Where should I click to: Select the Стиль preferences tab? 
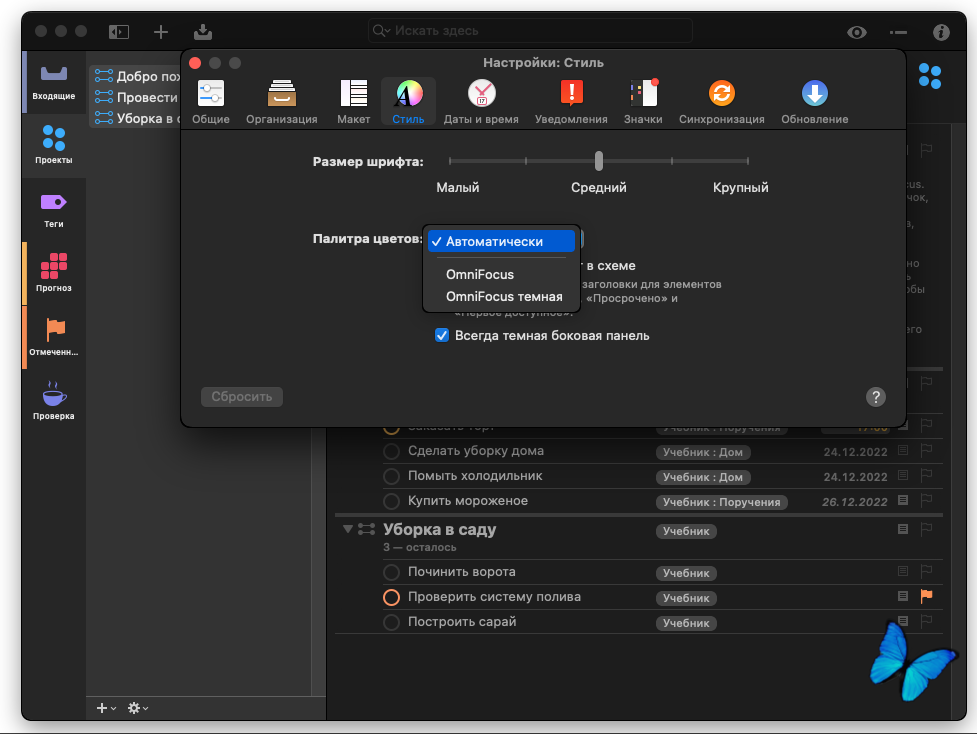(x=408, y=102)
